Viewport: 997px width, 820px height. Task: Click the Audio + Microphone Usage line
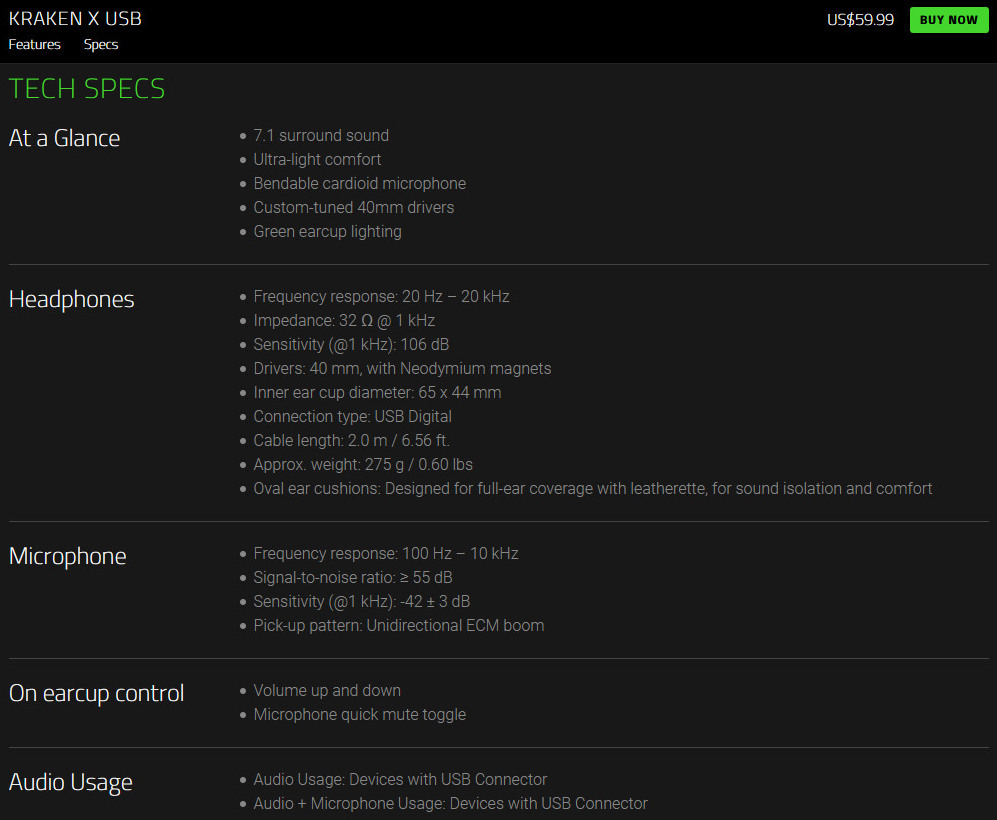coord(450,804)
